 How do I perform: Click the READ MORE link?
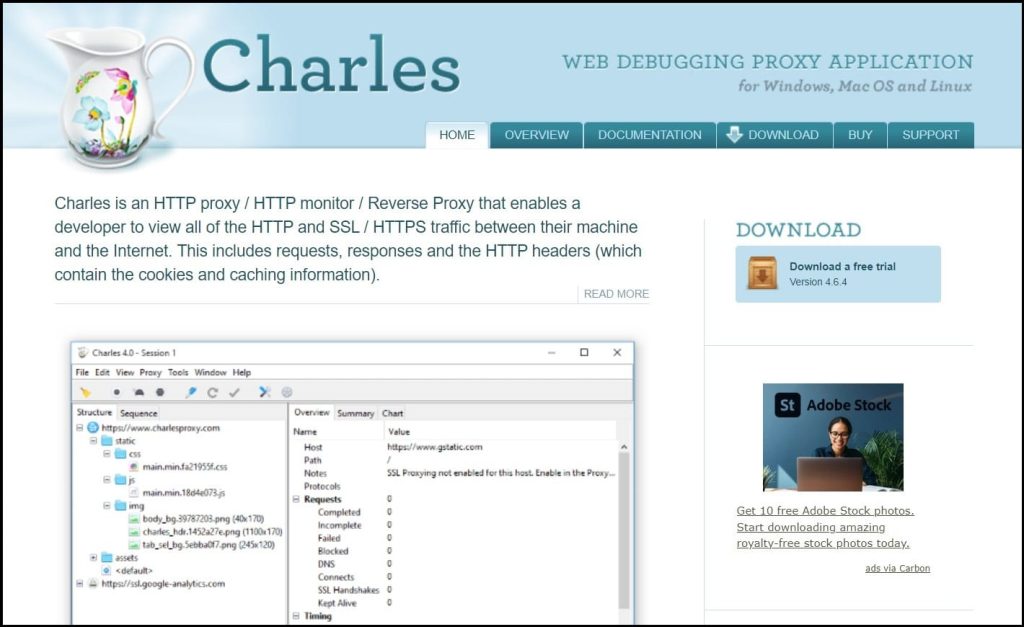(x=616, y=294)
